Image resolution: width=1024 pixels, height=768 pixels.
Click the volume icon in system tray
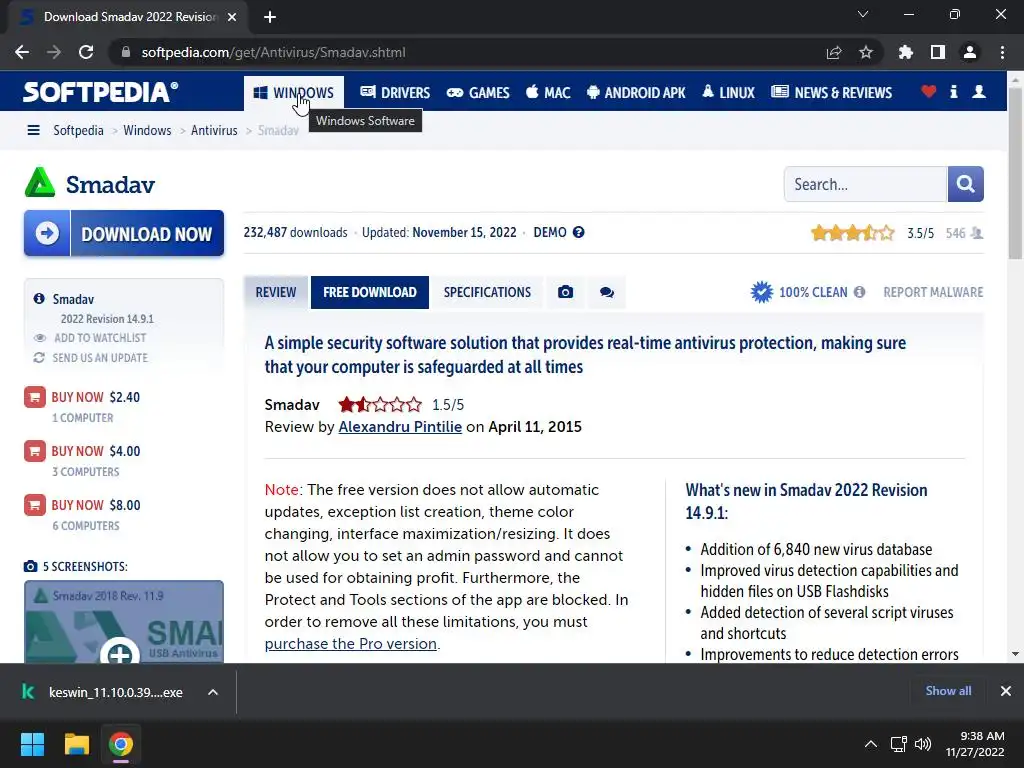click(x=923, y=744)
